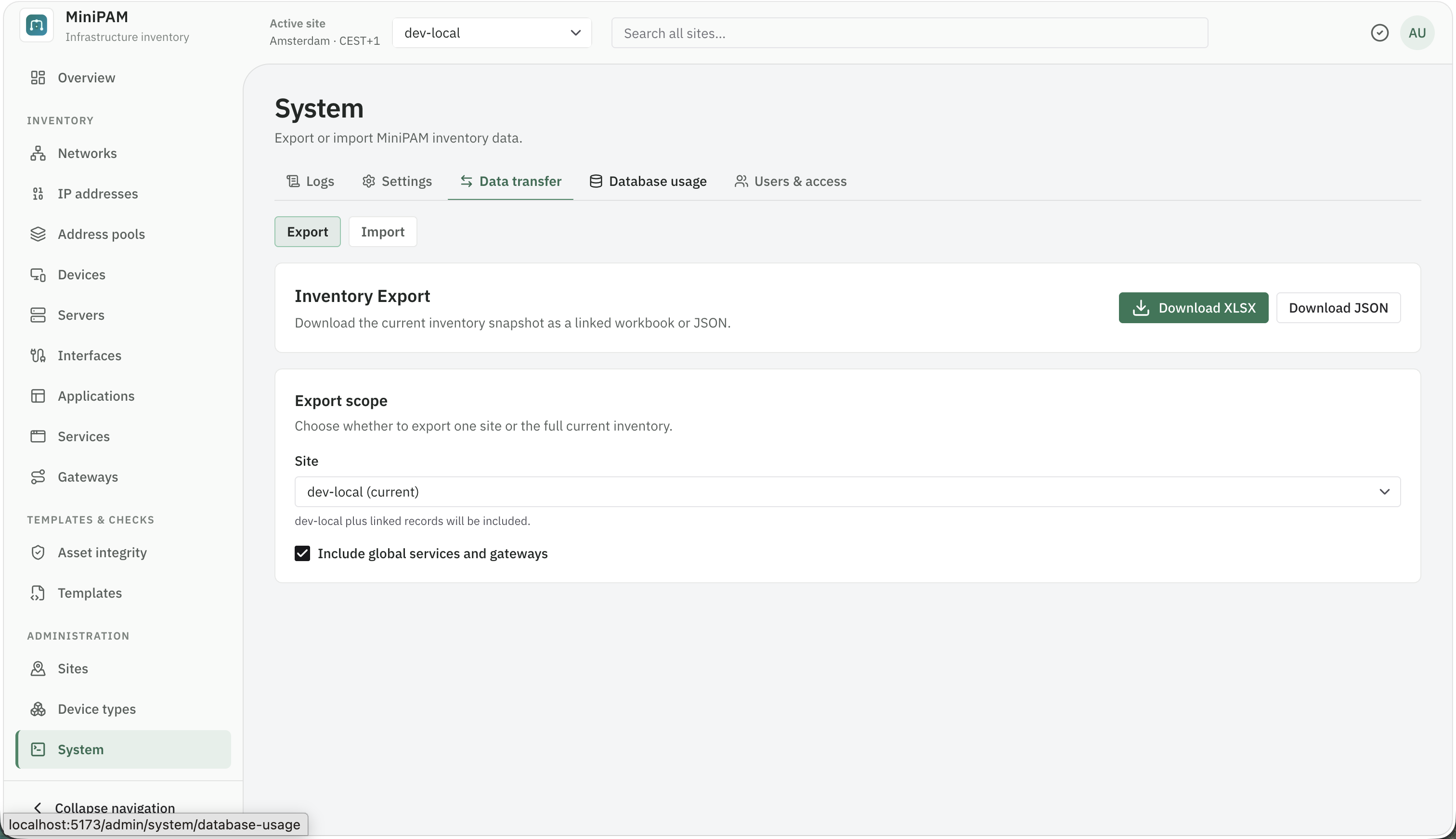
Task: Go to the Gateways sidebar entry
Action: point(123,477)
